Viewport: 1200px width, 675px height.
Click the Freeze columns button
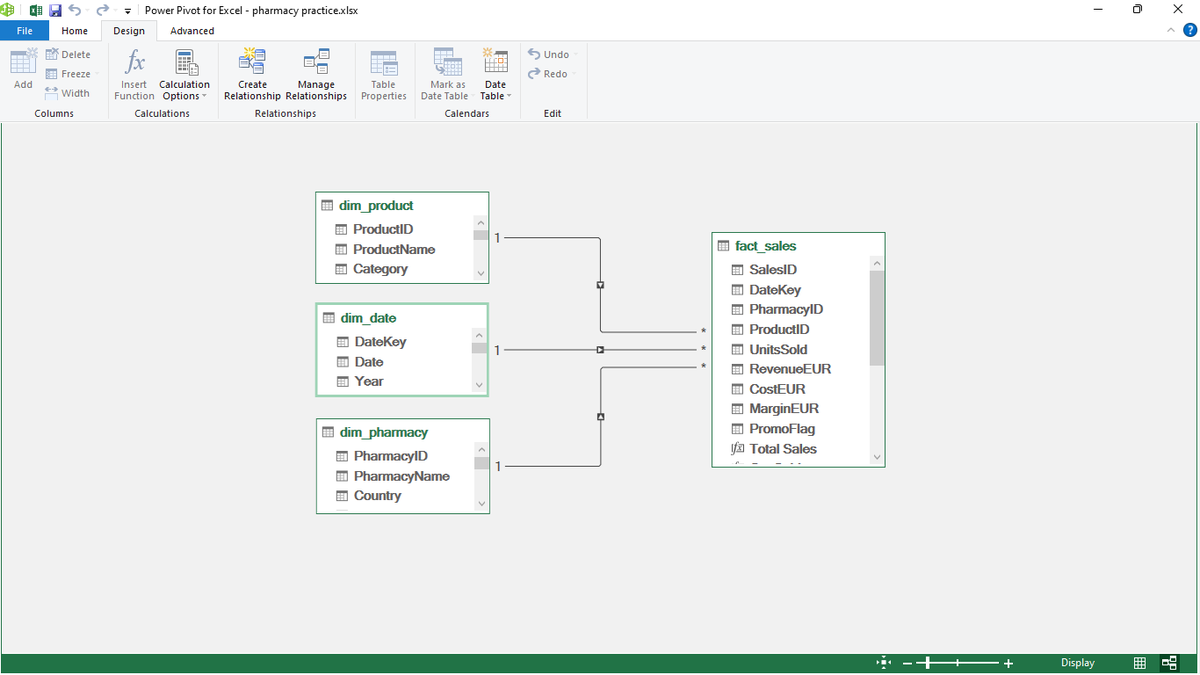(68, 74)
